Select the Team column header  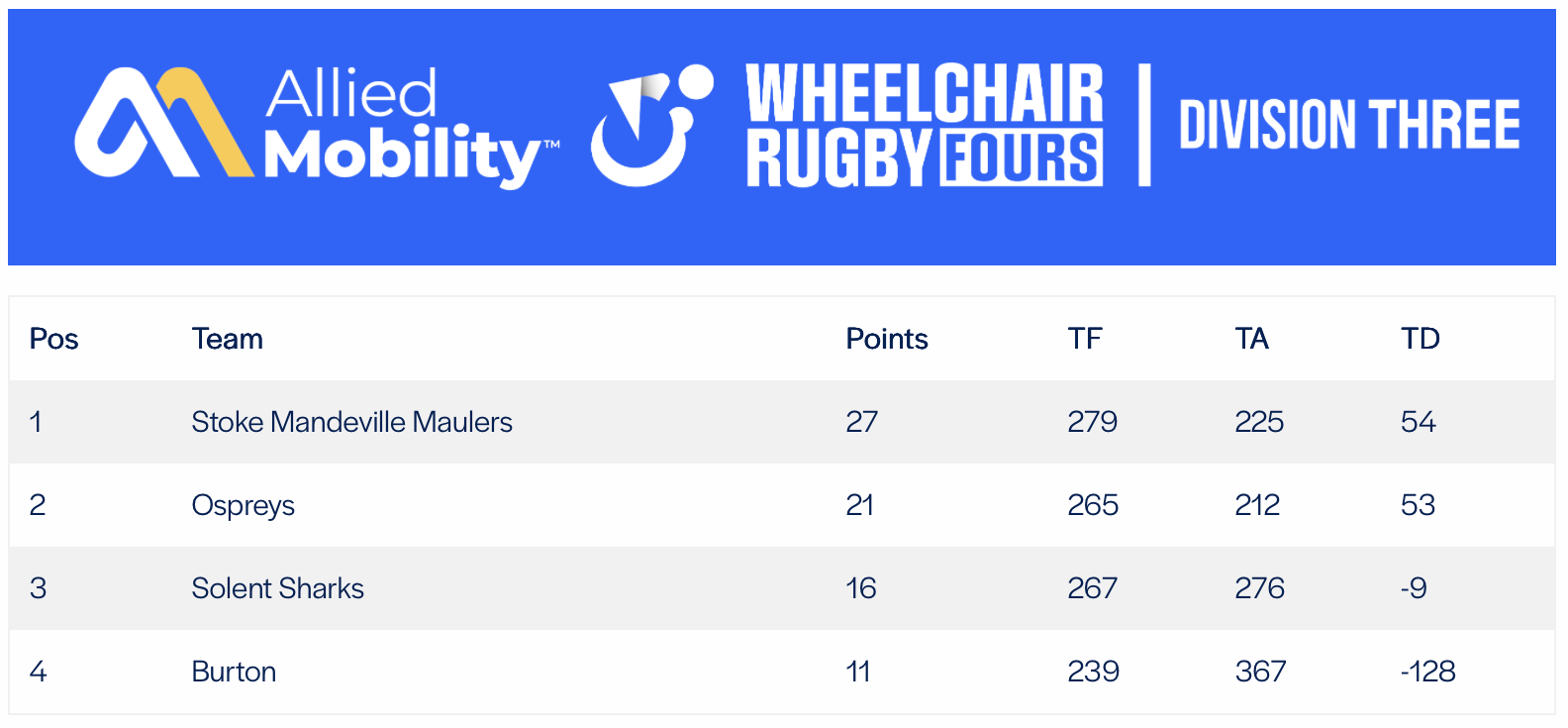[x=228, y=339]
